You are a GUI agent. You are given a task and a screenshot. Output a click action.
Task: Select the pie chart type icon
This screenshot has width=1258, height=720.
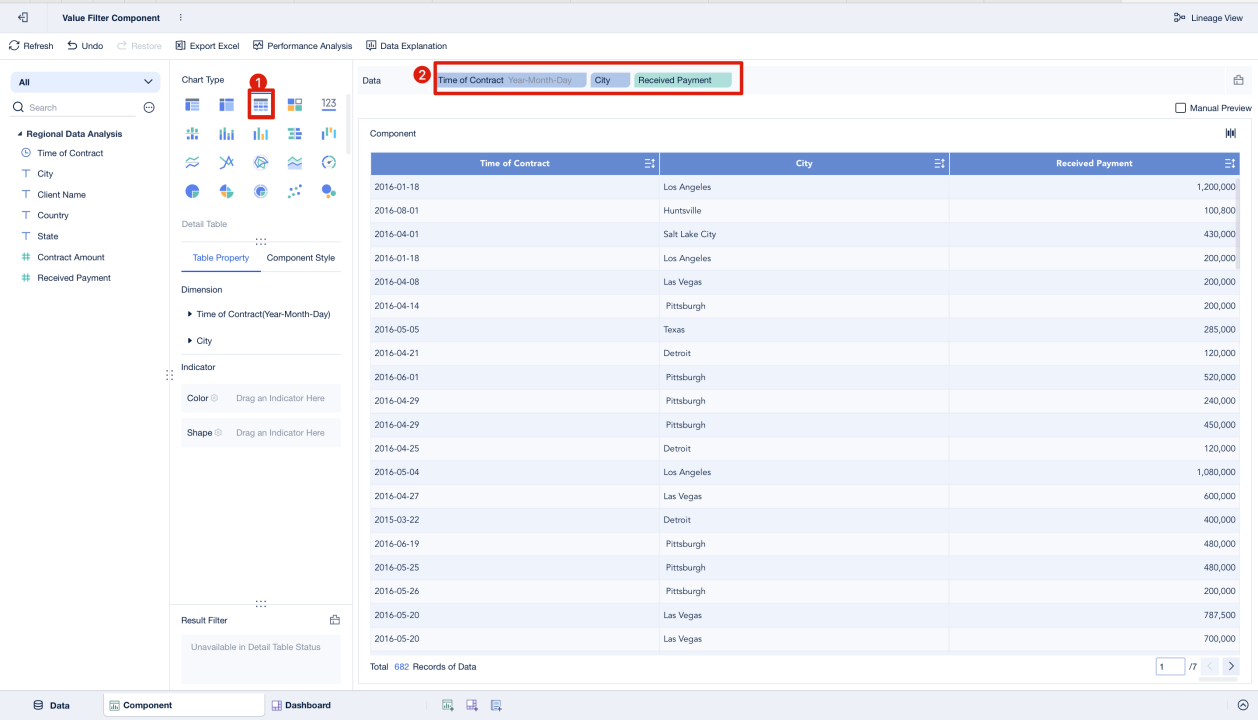point(191,191)
